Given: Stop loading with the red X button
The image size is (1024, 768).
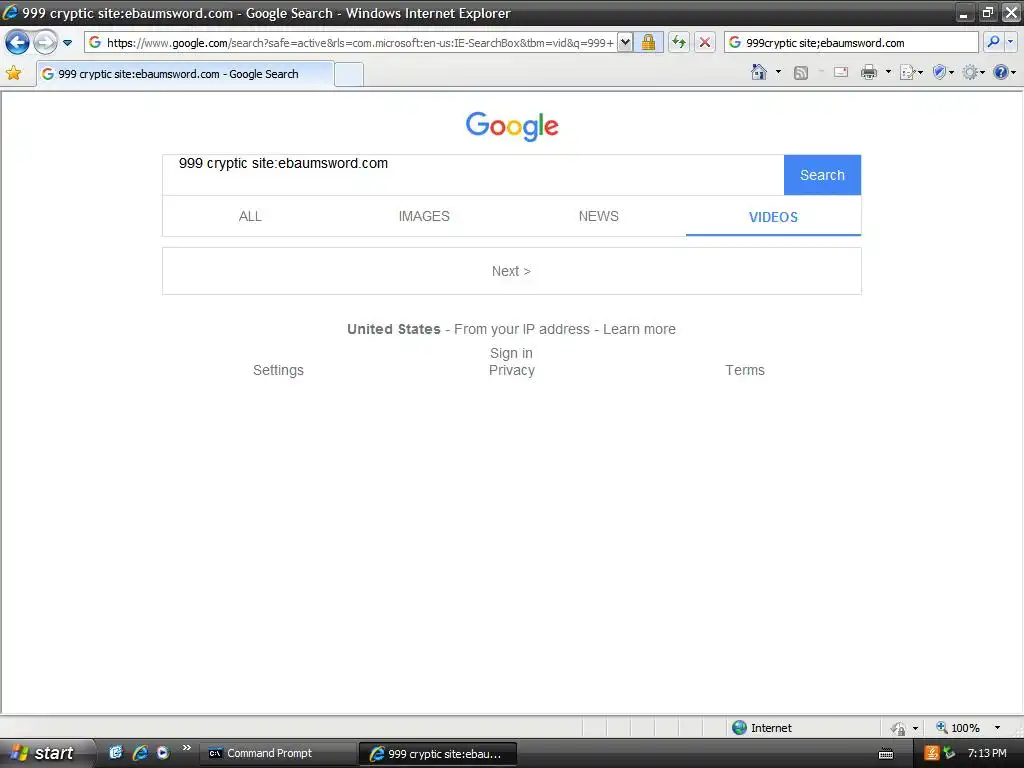Looking at the screenshot, I should click(705, 43).
